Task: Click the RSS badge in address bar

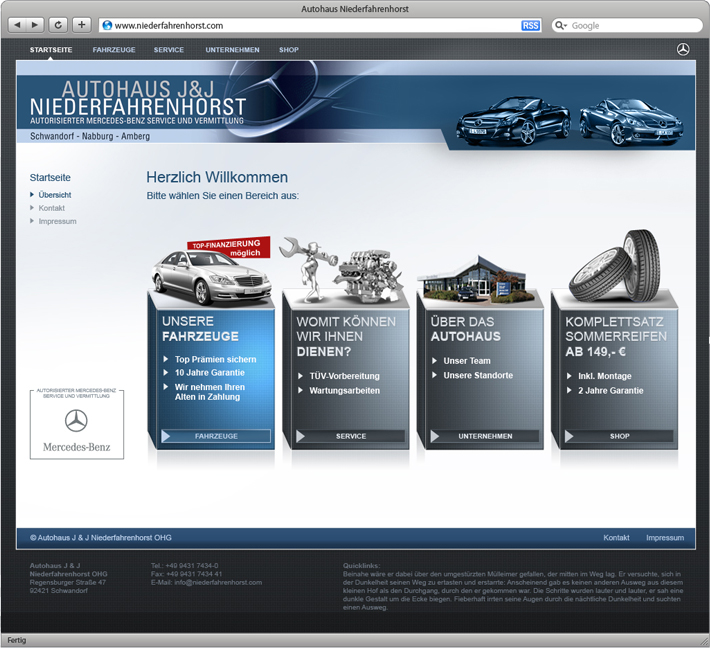Action: 530,25
